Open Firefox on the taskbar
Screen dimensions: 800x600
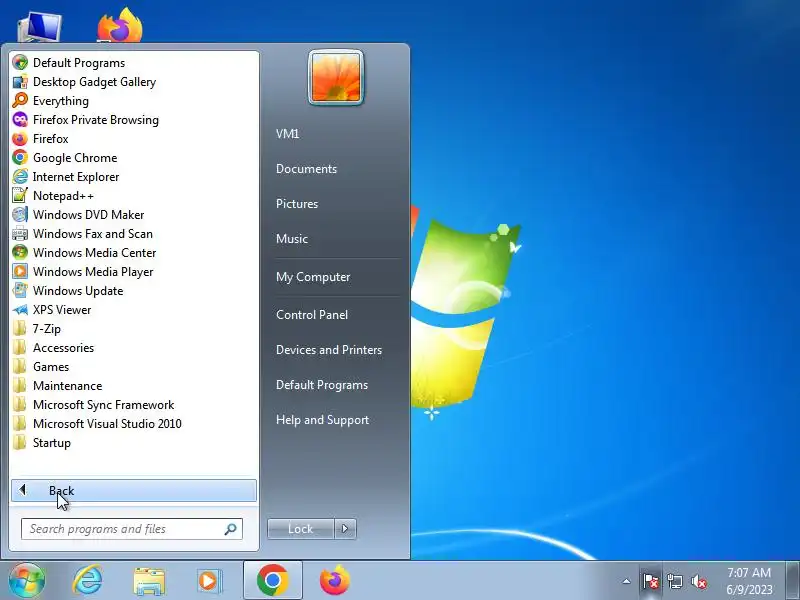[335, 581]
